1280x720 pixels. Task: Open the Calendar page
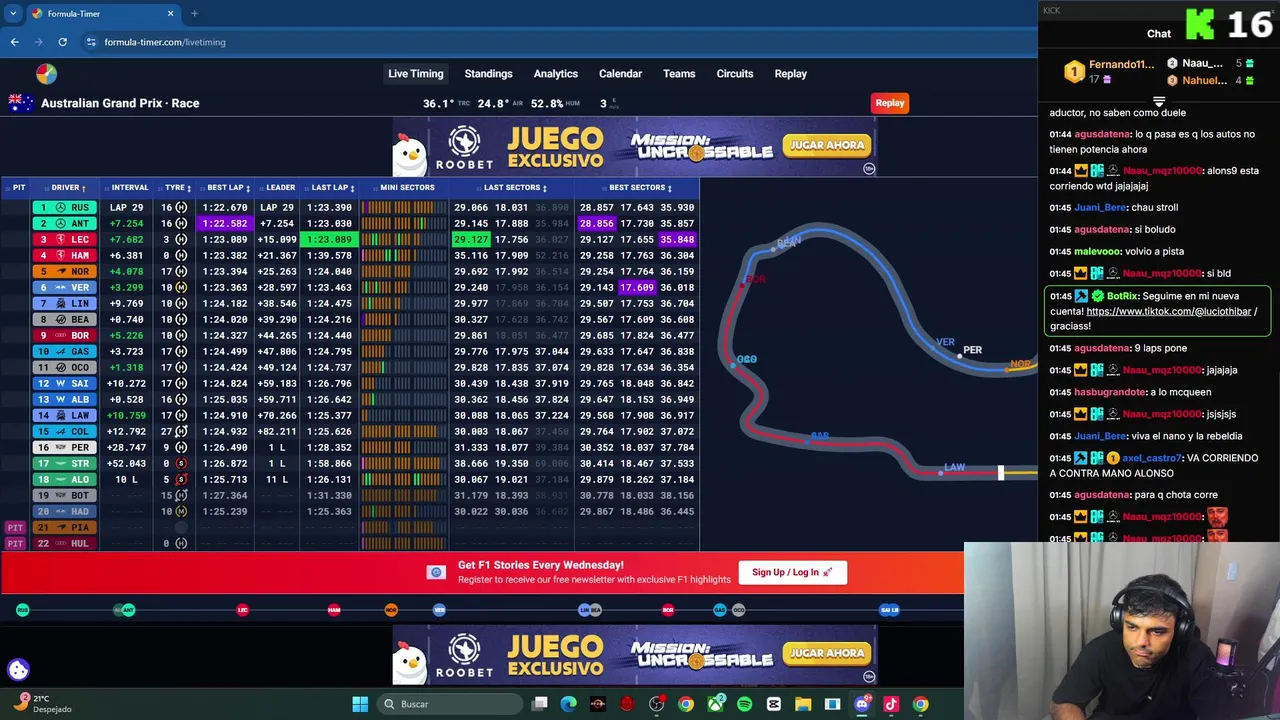point(620,73)
